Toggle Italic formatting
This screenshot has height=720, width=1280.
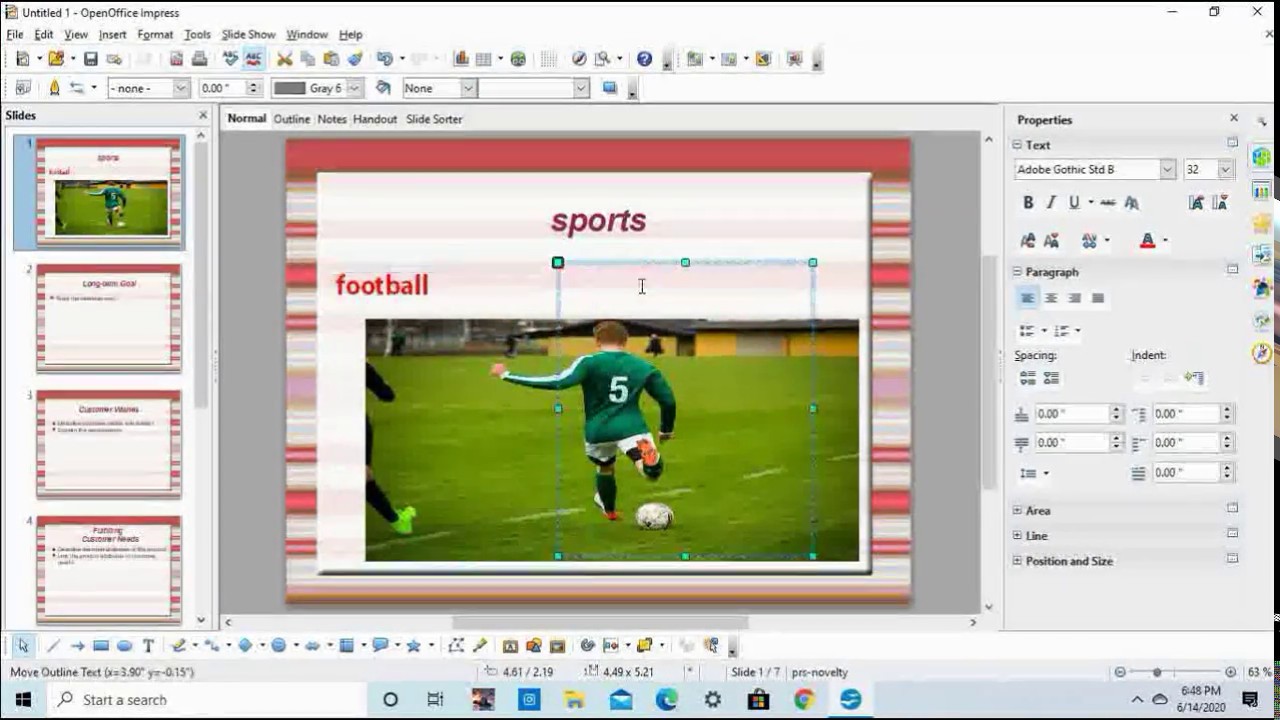click(1051, 203)
